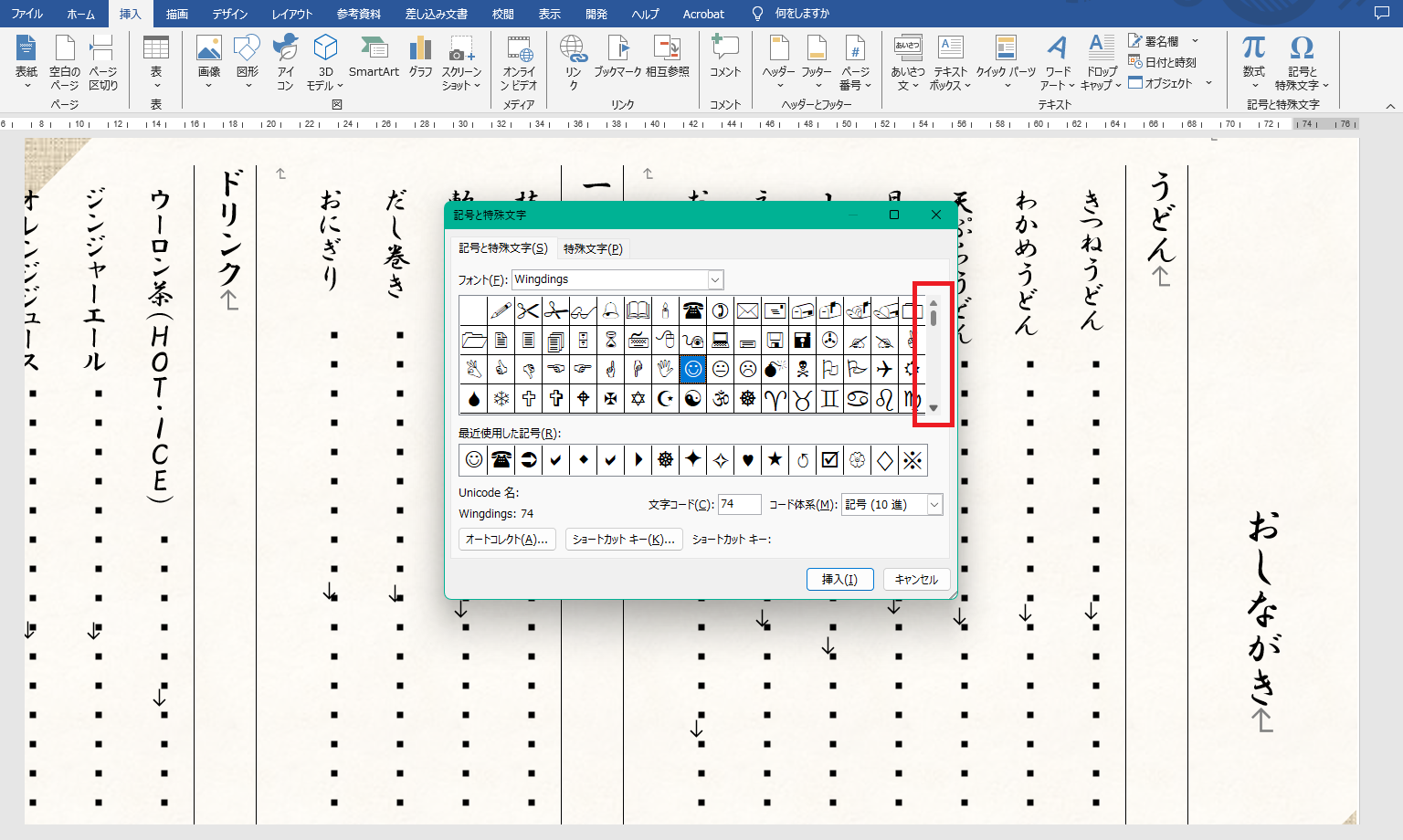Viewport: 1403px width, 840px height.
Task: Open the 表 table insert menu
Action: pyautogui.click(x=156, y=62)
